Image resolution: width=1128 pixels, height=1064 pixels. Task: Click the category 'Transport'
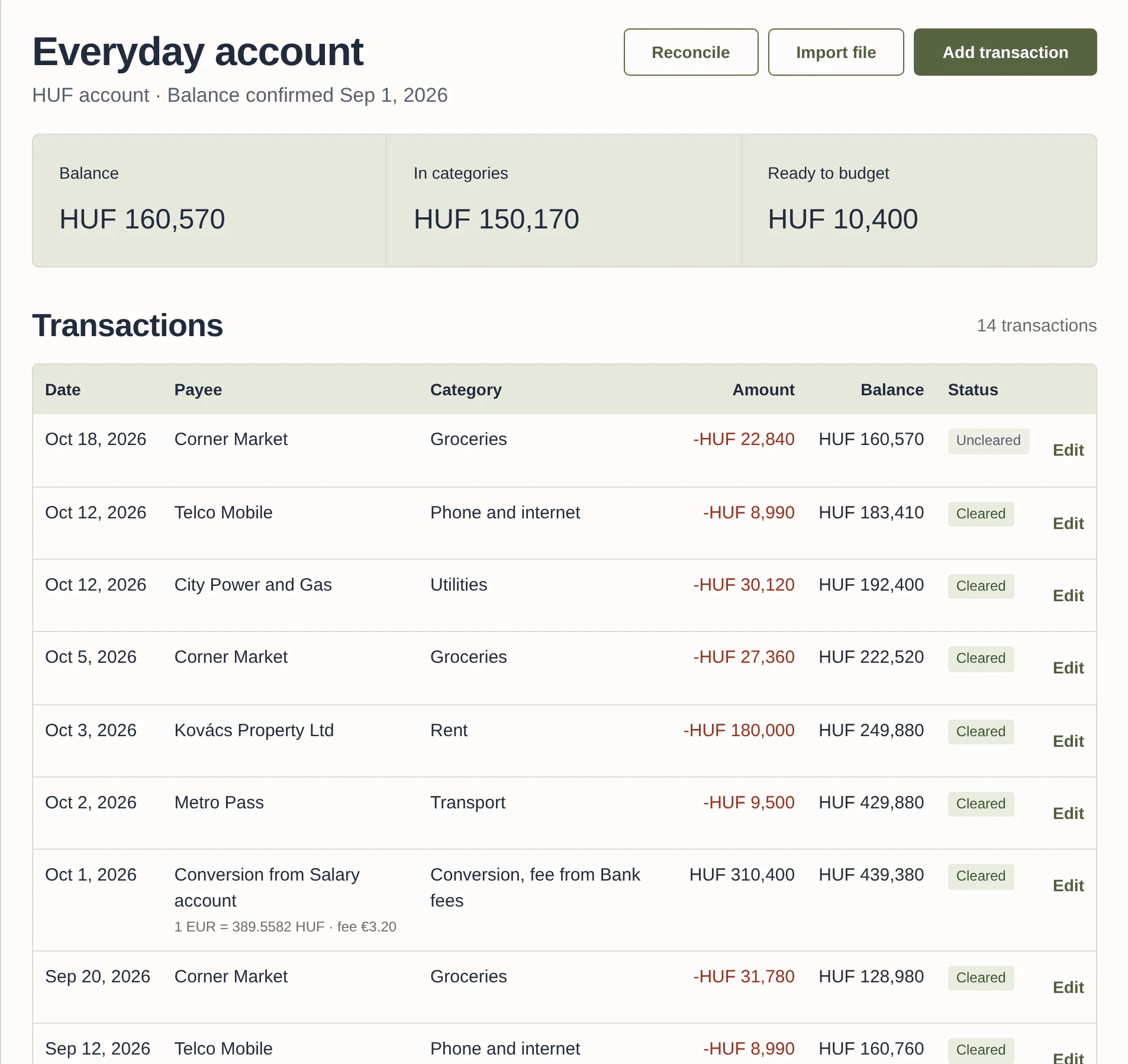(468, 802)
